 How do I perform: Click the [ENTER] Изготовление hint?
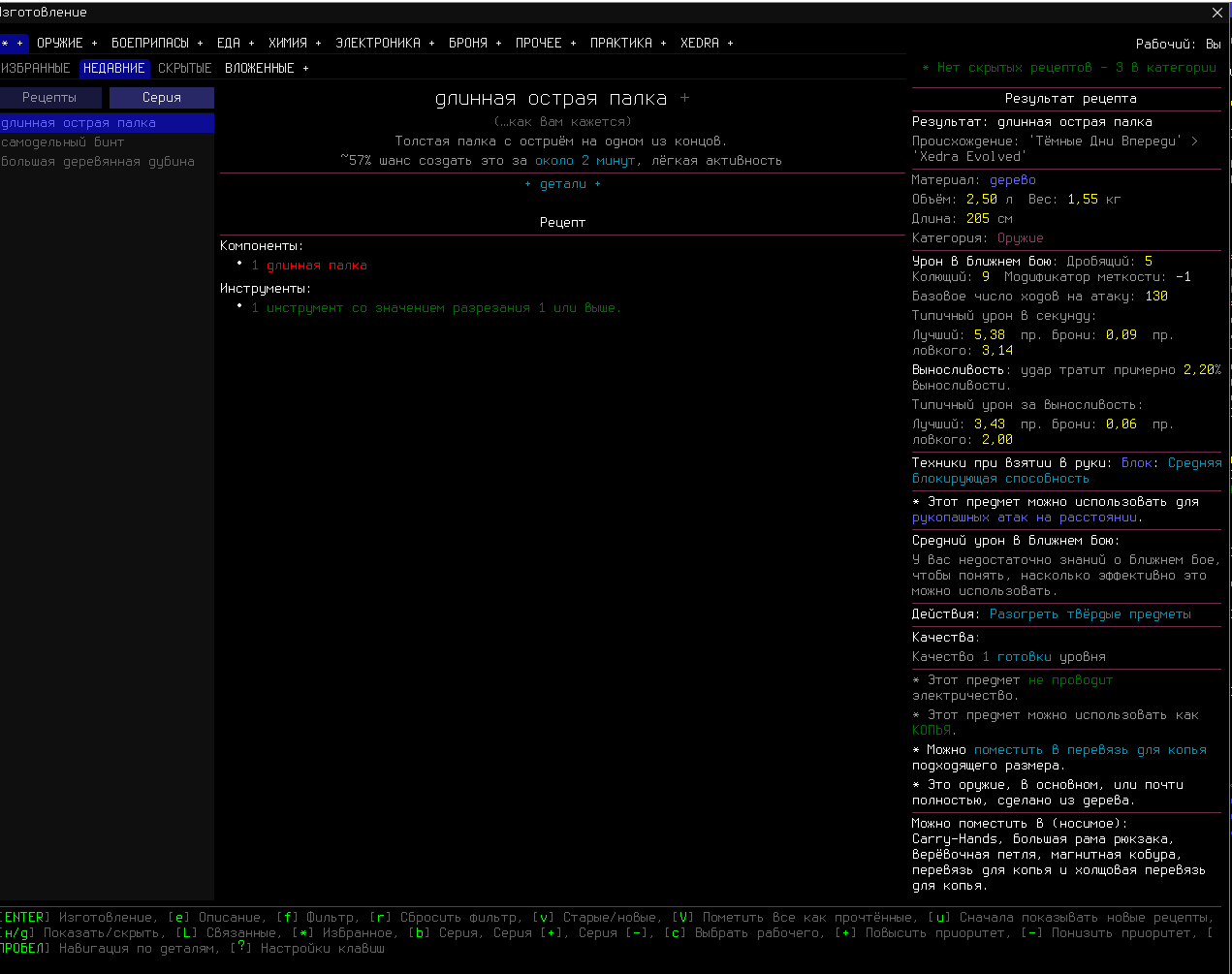pyautogui.click(x=77, y=918)
